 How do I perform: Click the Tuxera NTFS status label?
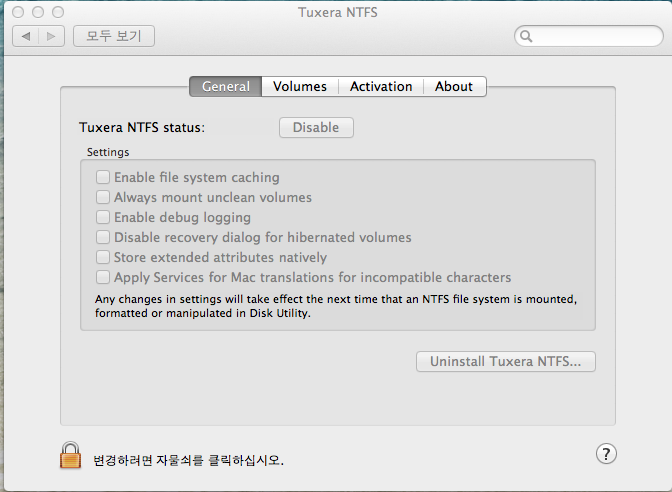click(142, 128)
